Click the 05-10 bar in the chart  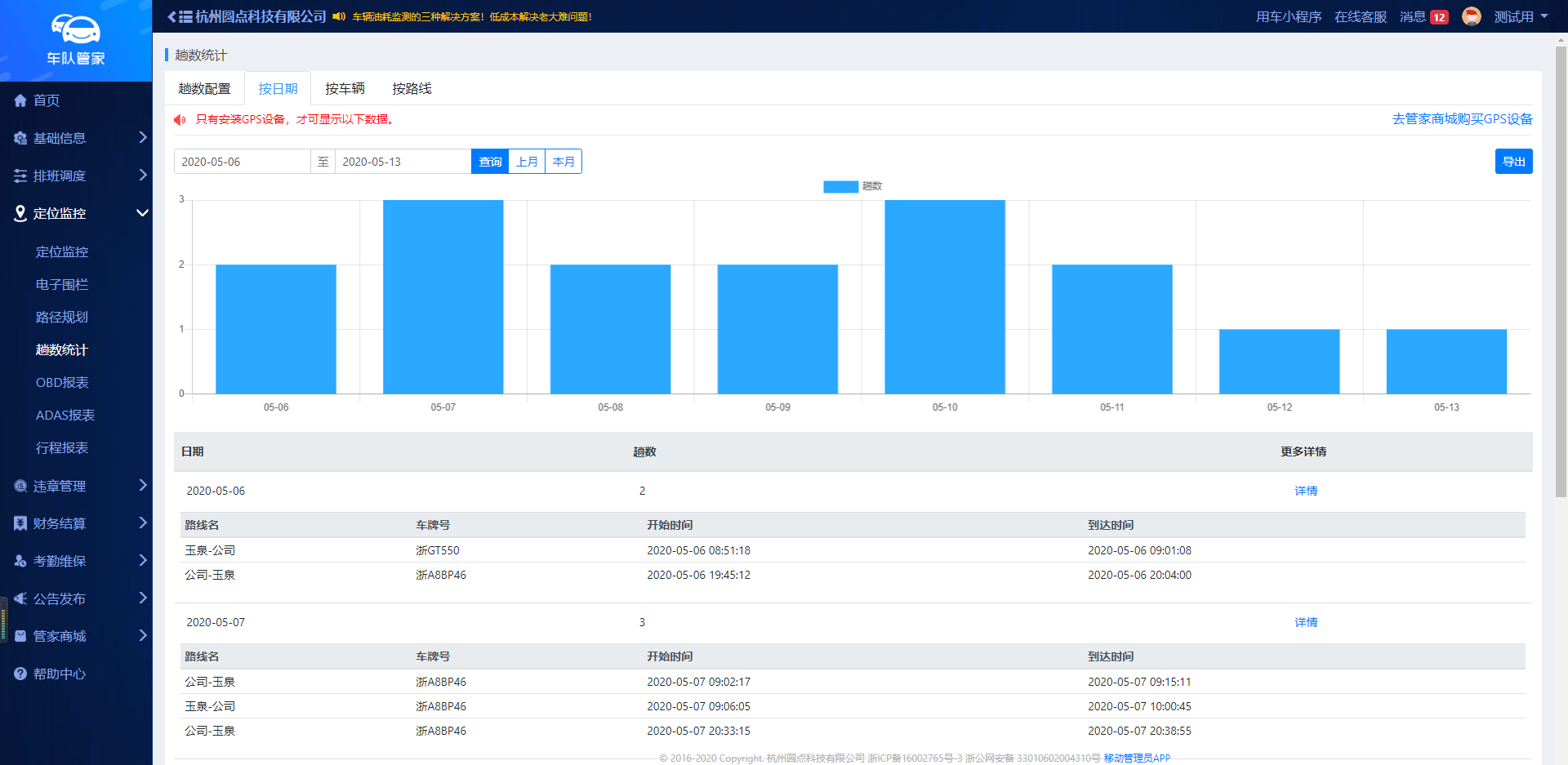tap(944, 297)
